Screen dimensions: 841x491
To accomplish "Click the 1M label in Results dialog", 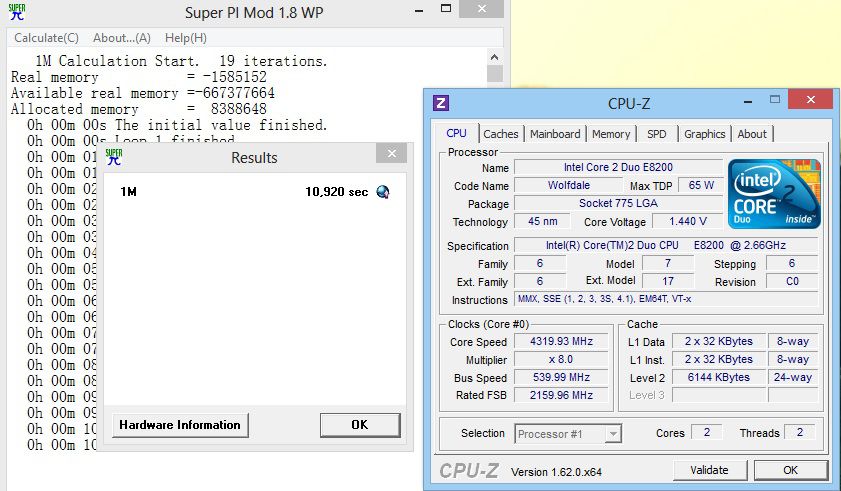I will tap(128, 192).
